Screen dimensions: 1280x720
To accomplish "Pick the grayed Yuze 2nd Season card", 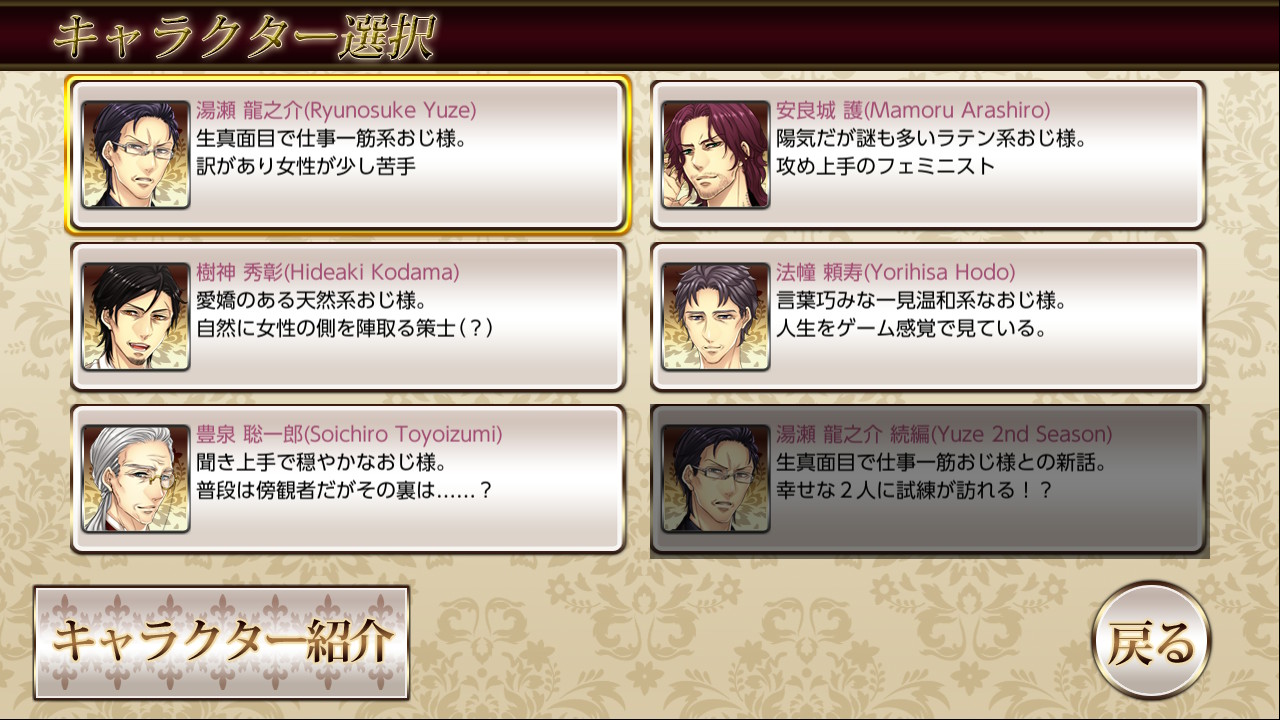I will click(x=928, y=479).
